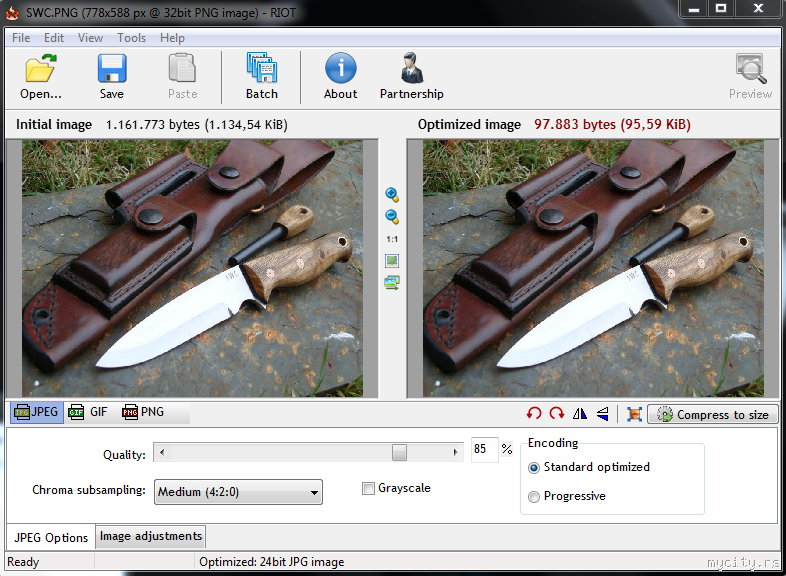Rotate image right with red arrow
This screenshot has height=576, width=786.
point(557,414)
